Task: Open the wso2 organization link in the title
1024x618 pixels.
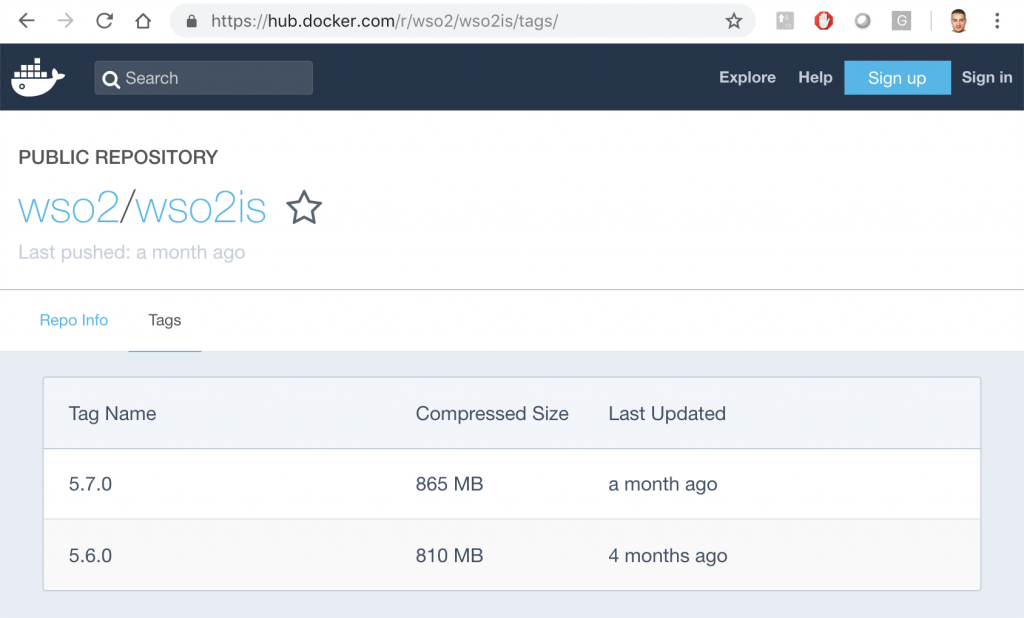Action: [68, 208]
